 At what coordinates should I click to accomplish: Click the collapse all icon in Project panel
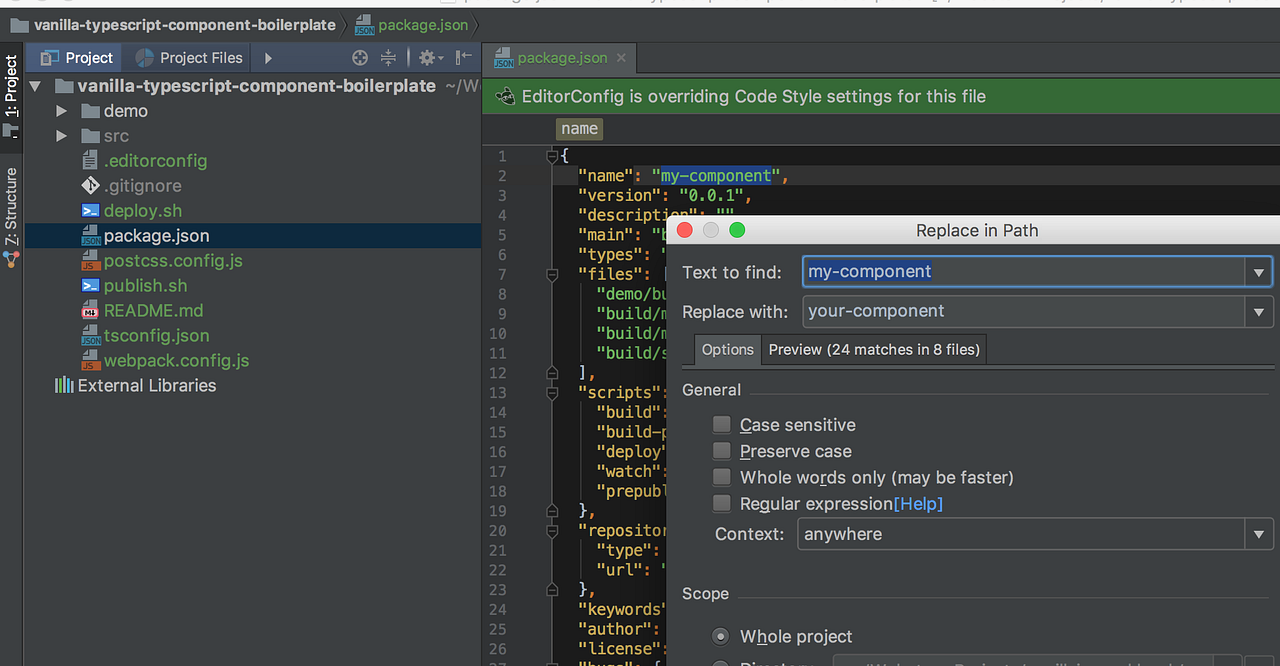(389, 58)
